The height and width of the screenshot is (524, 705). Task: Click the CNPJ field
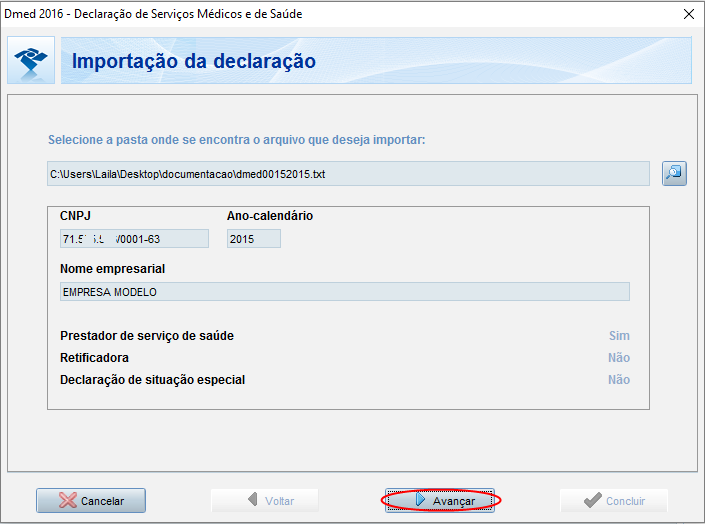point(134,239)
